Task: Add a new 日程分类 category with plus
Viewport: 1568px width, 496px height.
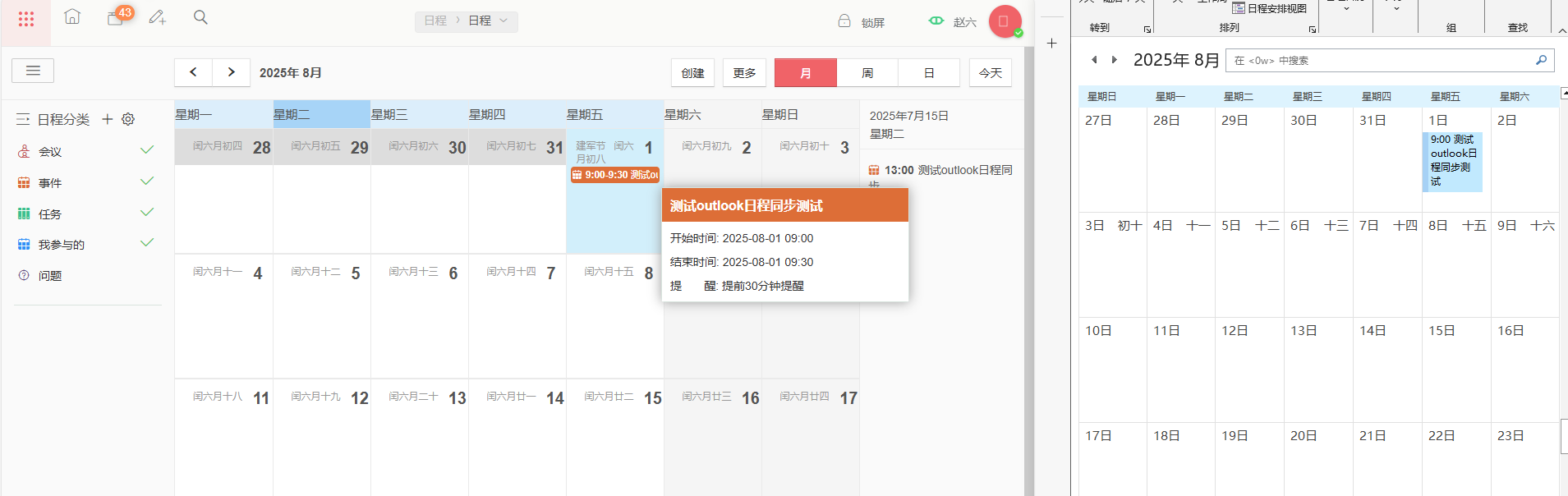Action: click(x=107, y=119)
